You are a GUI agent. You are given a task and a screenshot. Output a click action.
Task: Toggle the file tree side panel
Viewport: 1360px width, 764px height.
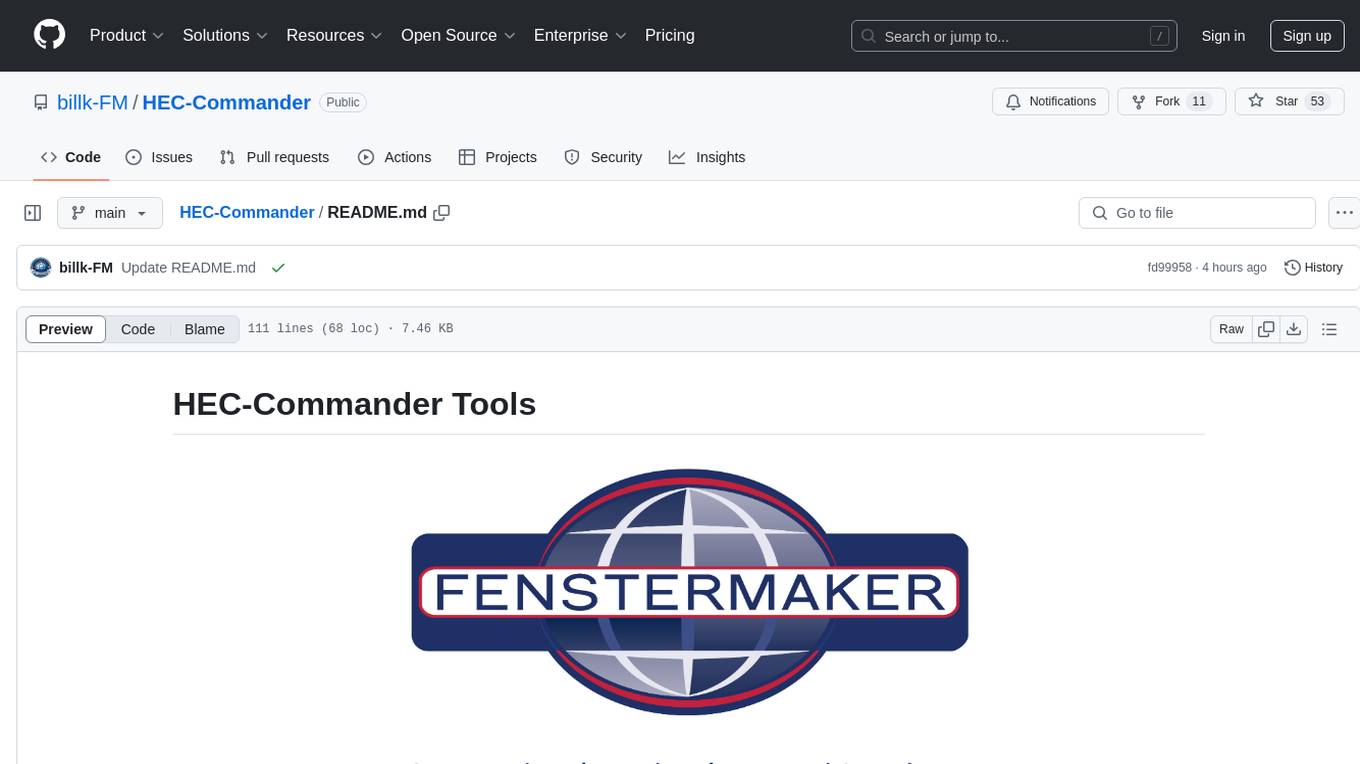click(x=33, y=213)
